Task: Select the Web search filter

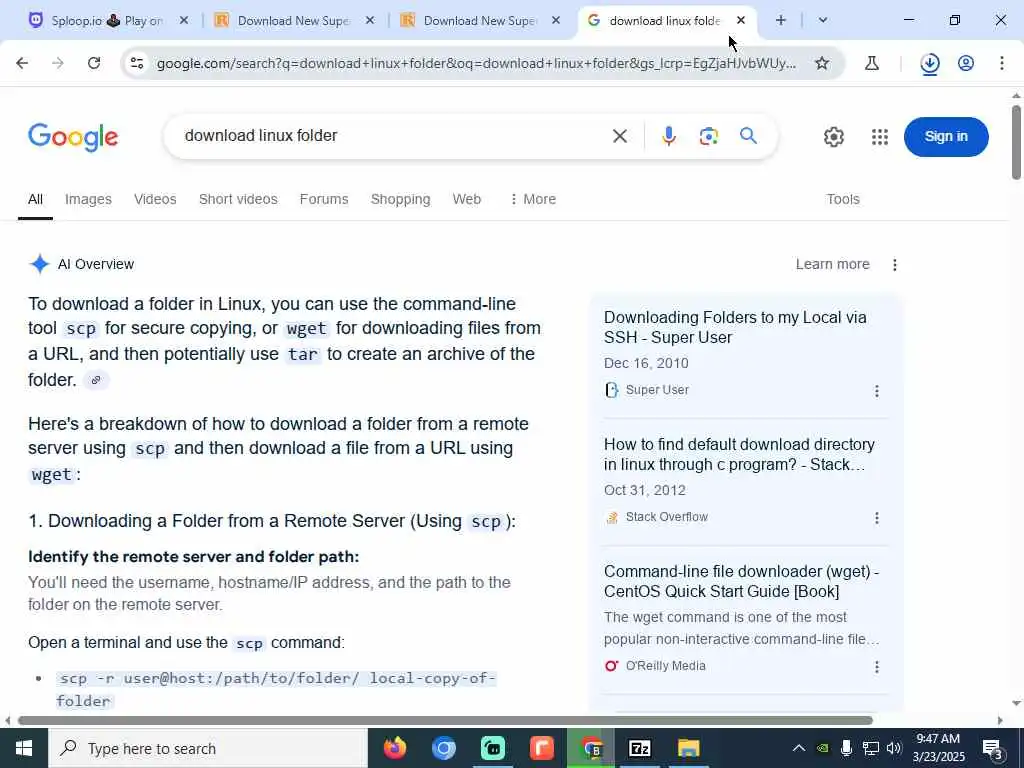Action: (x=466, y=199)
